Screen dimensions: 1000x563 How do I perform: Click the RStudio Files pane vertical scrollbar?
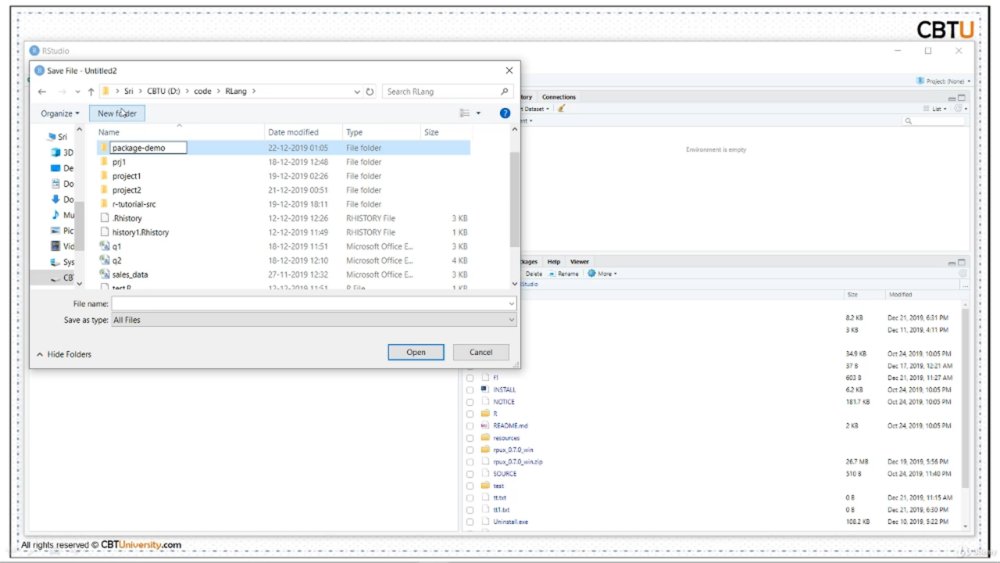966,397
